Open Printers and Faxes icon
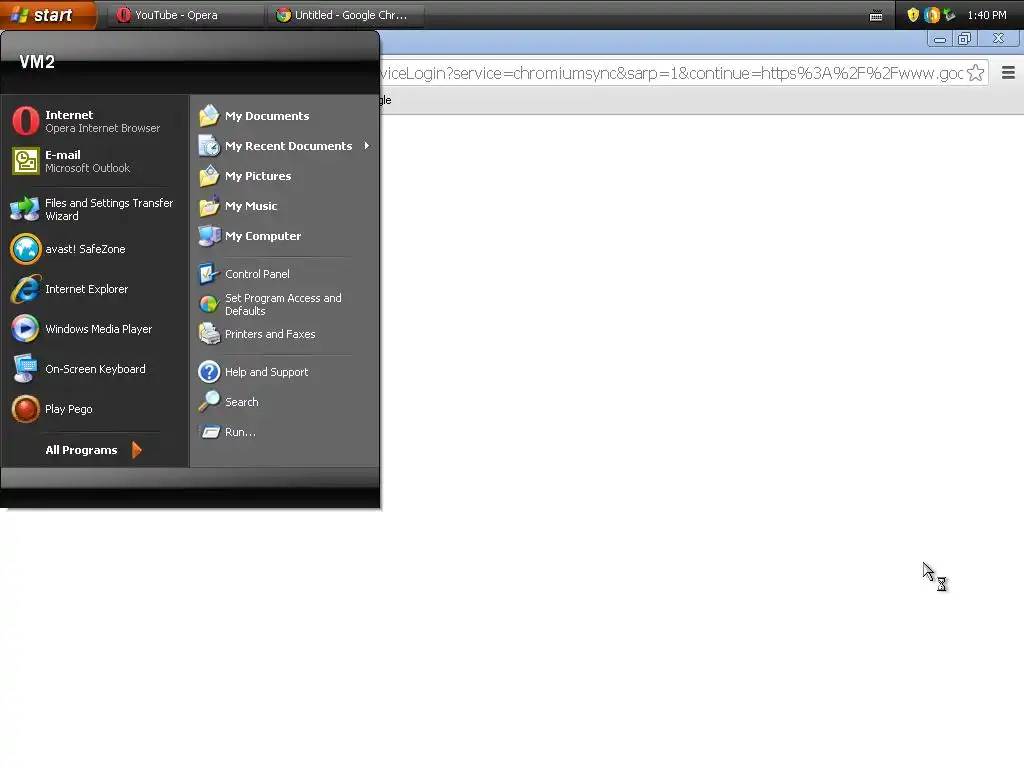This screenshot has width=1024, height=768. click(209, 334)
